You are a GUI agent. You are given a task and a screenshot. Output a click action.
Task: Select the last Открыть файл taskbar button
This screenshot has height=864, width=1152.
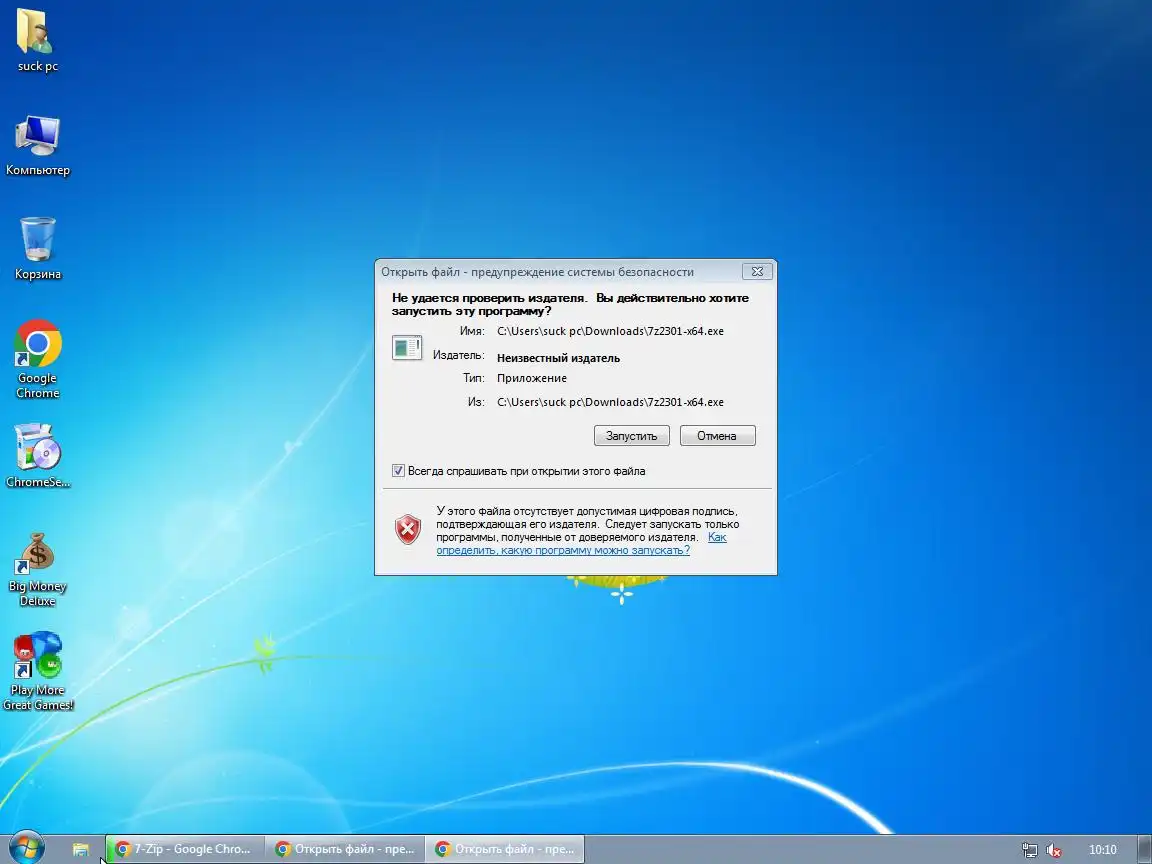[505, 849]
